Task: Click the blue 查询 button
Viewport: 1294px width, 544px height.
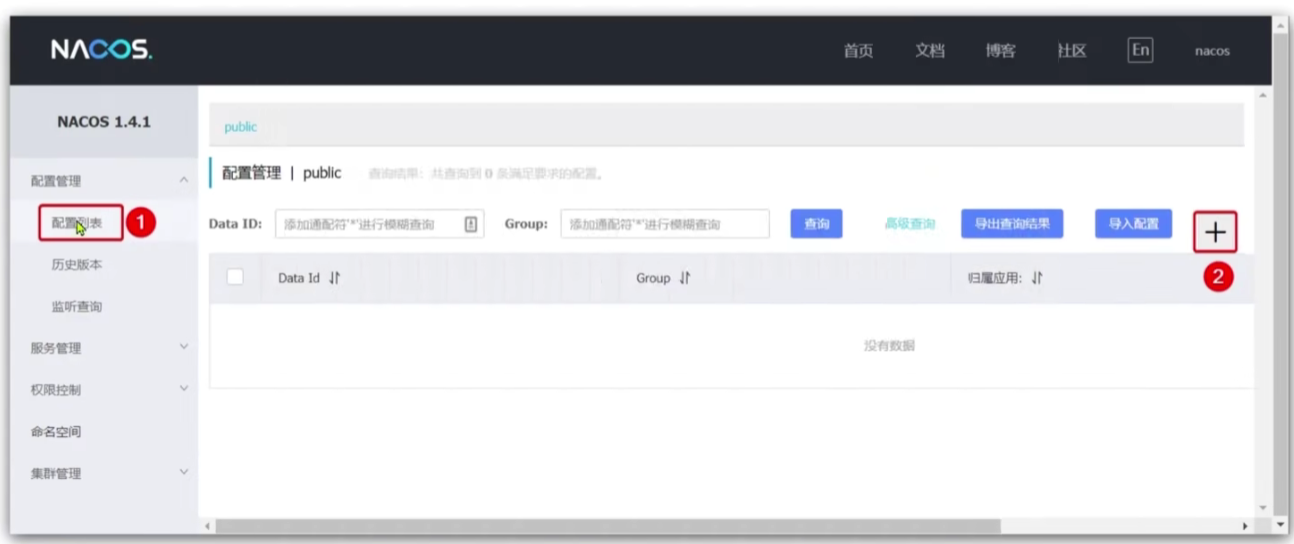Action: tap(816, 224)
